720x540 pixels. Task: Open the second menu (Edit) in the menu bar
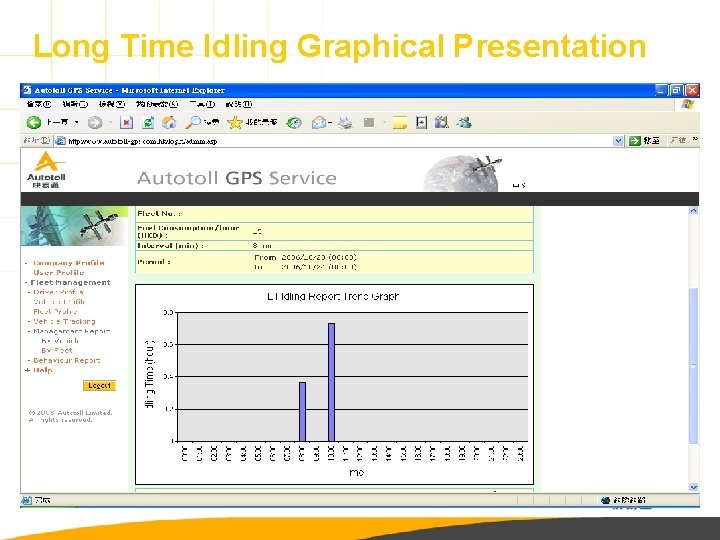[x=75, y=104]
